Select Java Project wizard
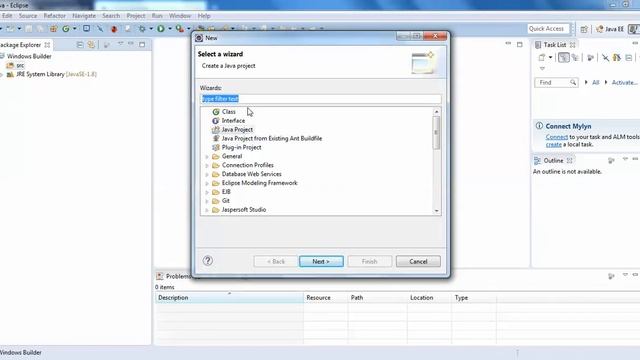 pyautogui.click(x=237, y=129)
